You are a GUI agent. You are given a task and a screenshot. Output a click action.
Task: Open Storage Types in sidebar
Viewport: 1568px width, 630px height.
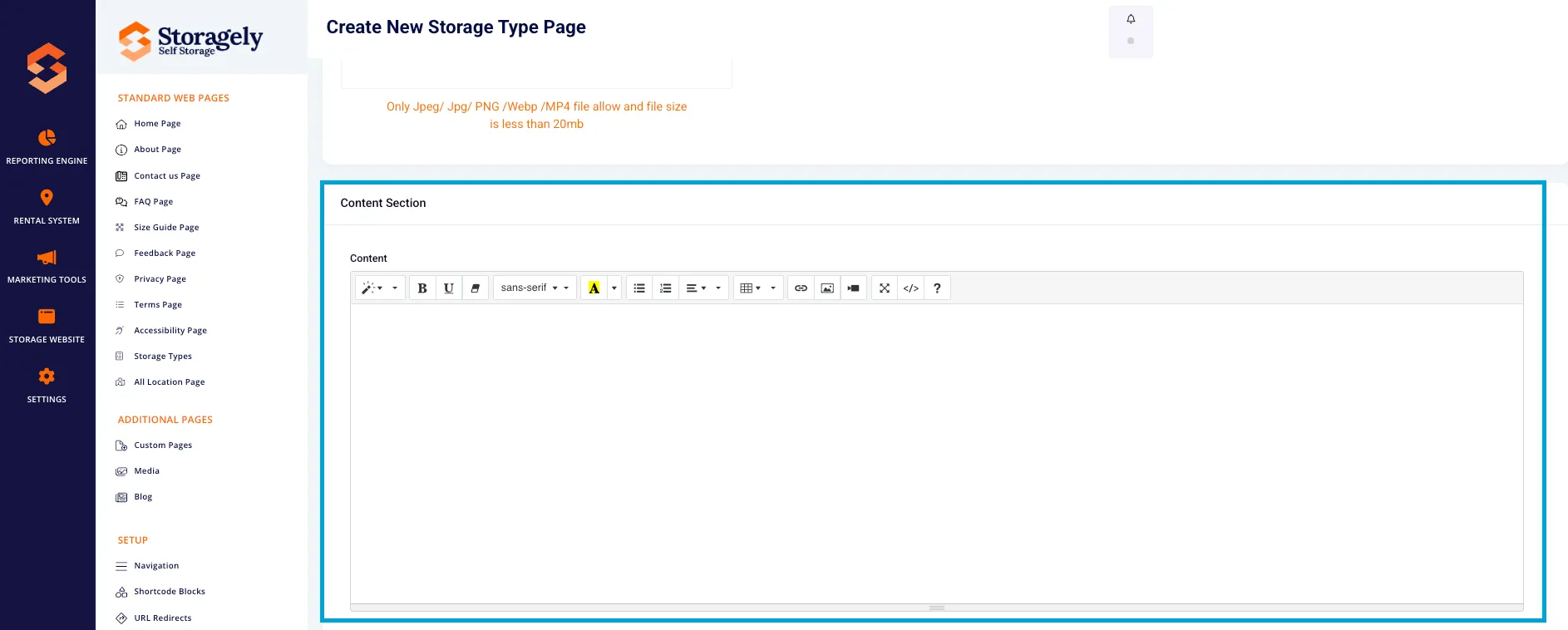coord(162,357)
